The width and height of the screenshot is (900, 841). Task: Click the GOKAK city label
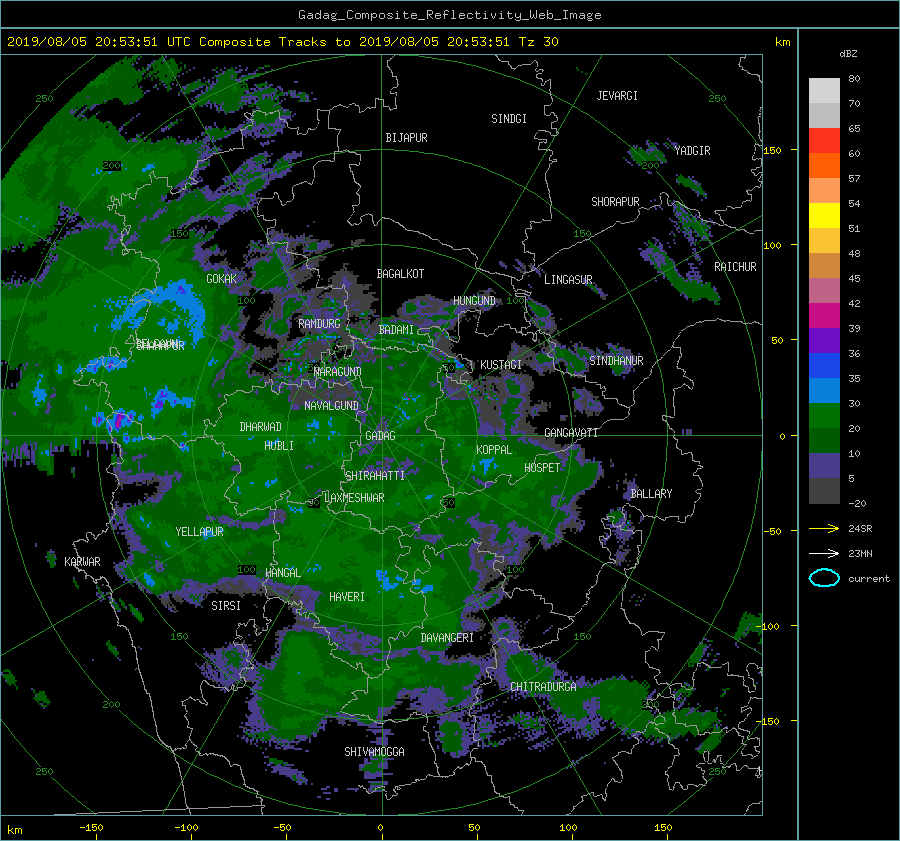(x=221, y=278)
